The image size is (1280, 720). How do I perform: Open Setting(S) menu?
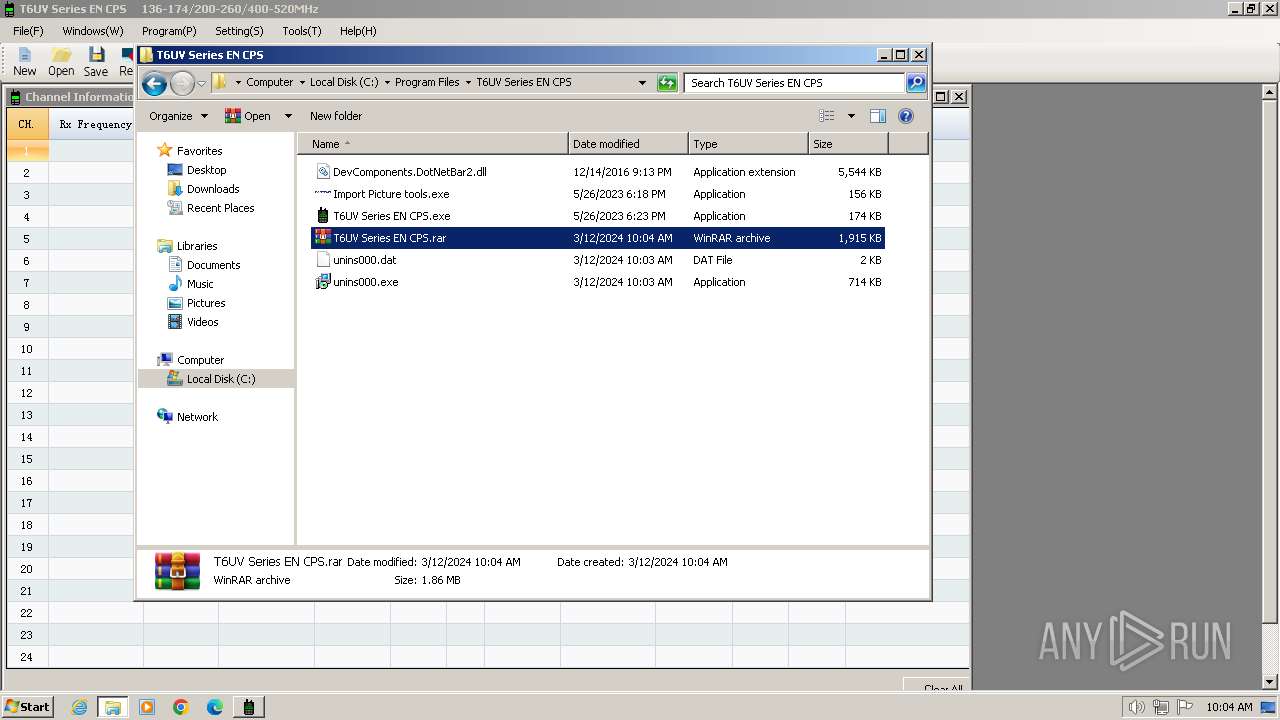click(240, 31)
